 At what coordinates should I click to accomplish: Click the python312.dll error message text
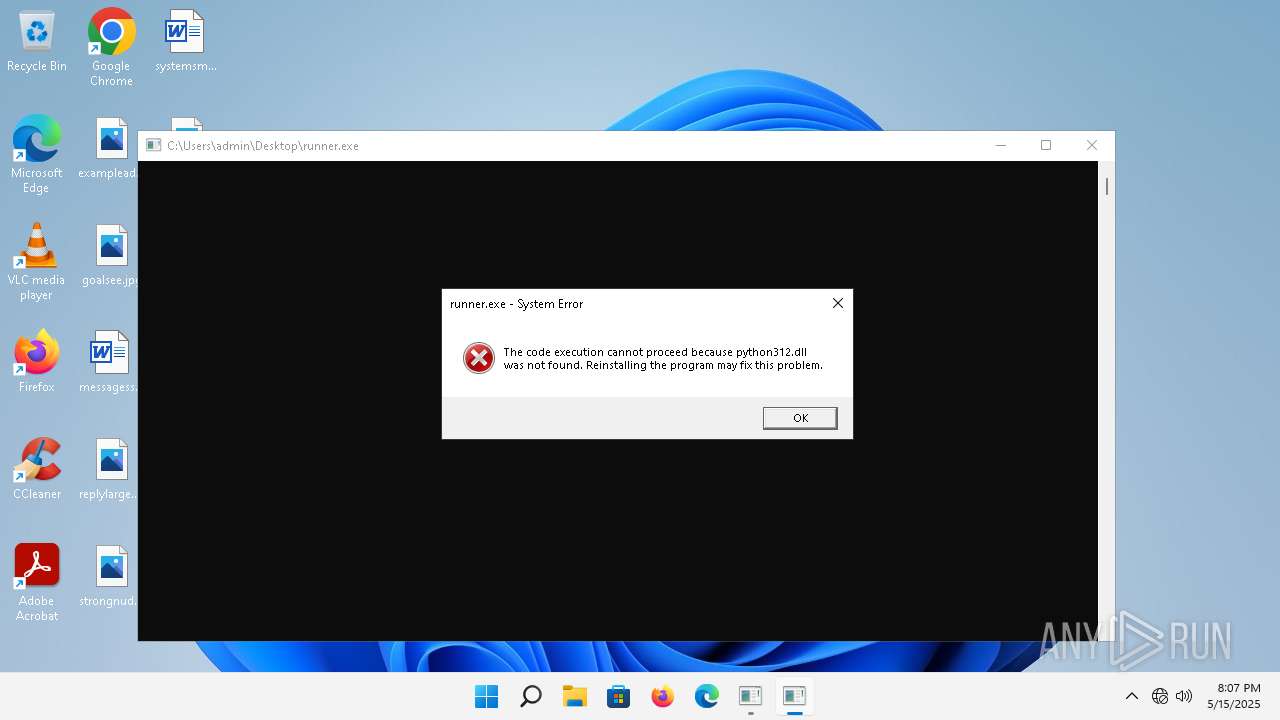(663, 358)
